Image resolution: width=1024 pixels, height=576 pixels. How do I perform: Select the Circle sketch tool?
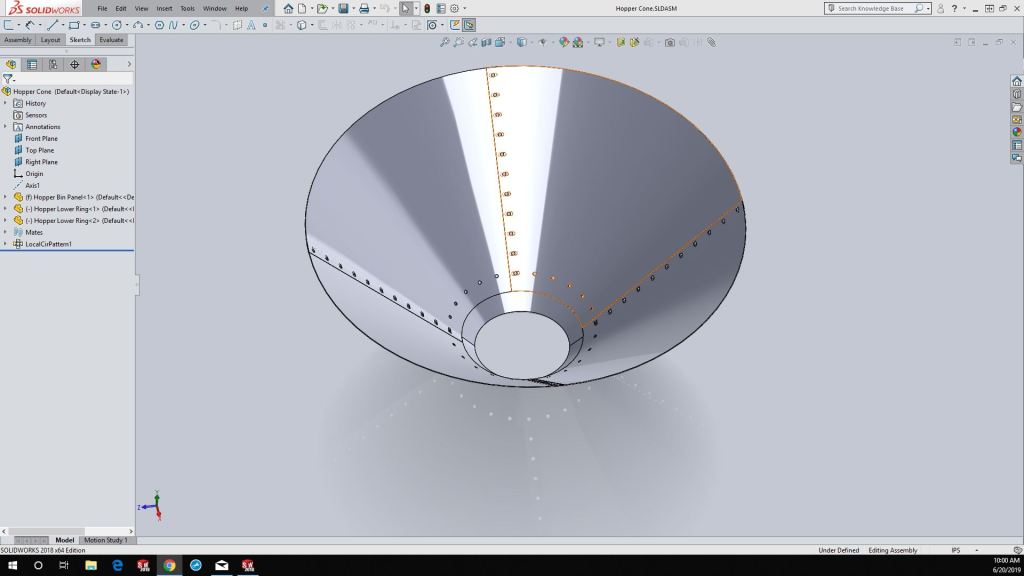(117, 25)
